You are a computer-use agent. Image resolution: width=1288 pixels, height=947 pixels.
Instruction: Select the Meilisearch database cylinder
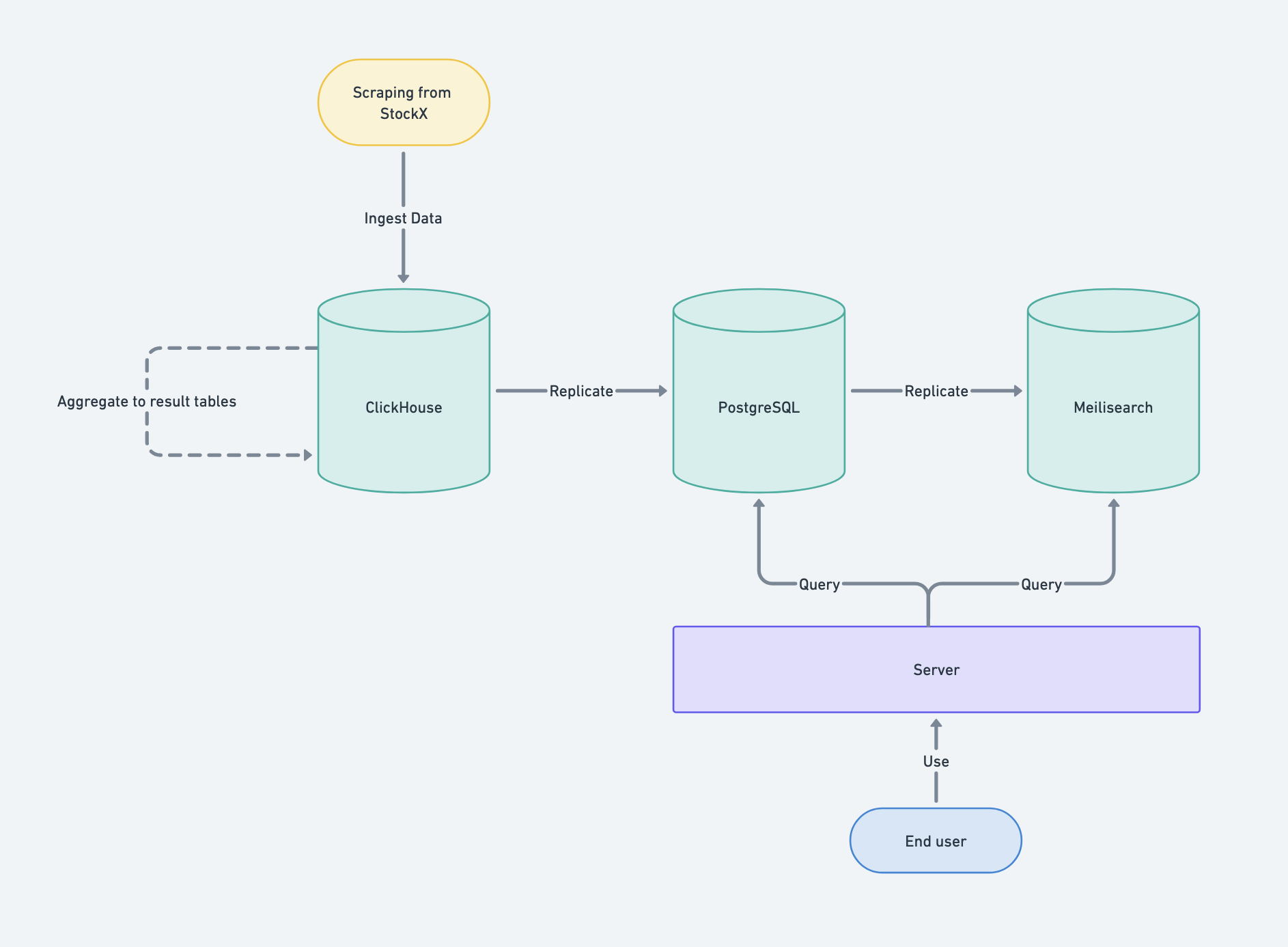(1113, 391)
